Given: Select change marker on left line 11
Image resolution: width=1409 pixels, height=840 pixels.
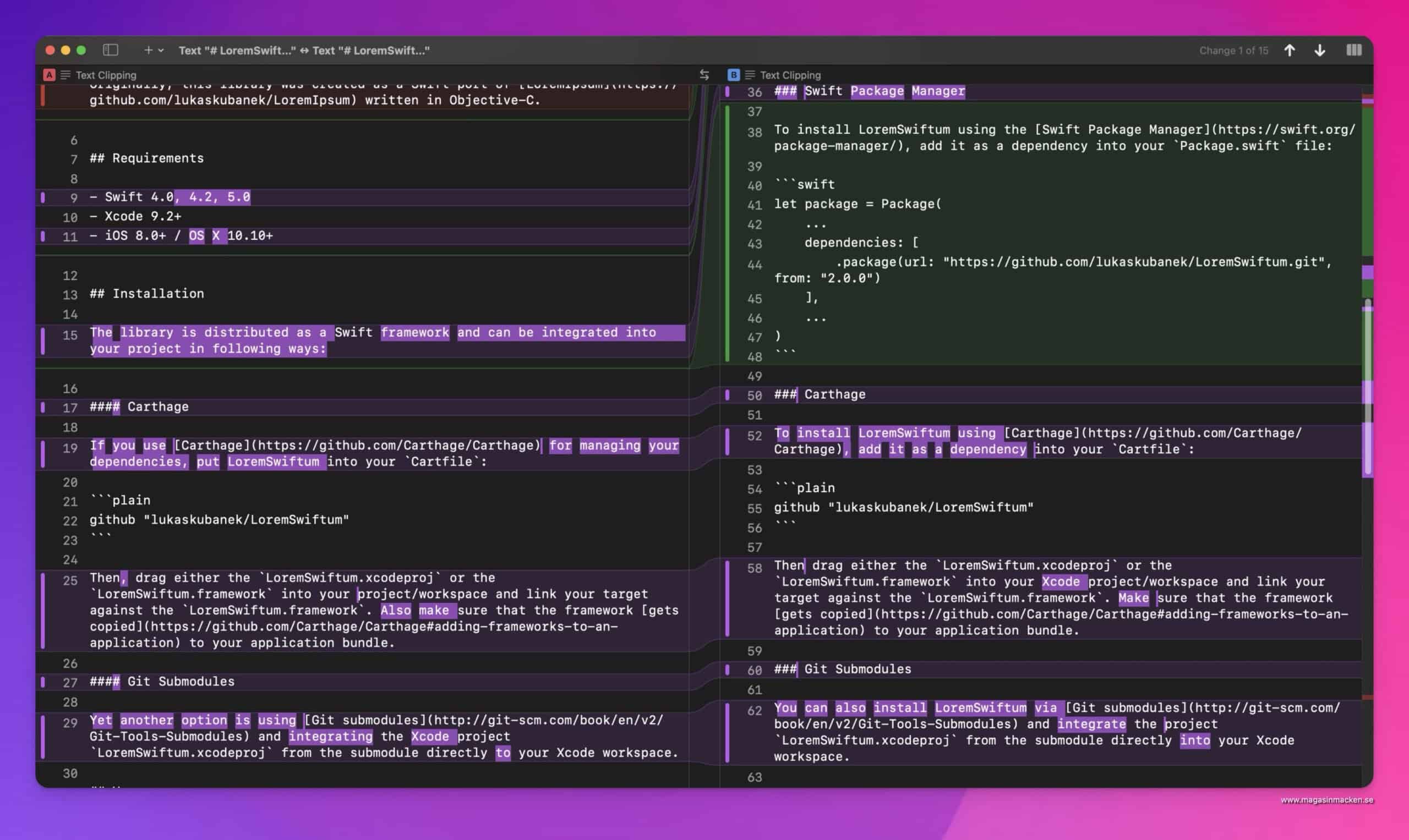Looking at the screenshot, I should [x=42, y=235].
